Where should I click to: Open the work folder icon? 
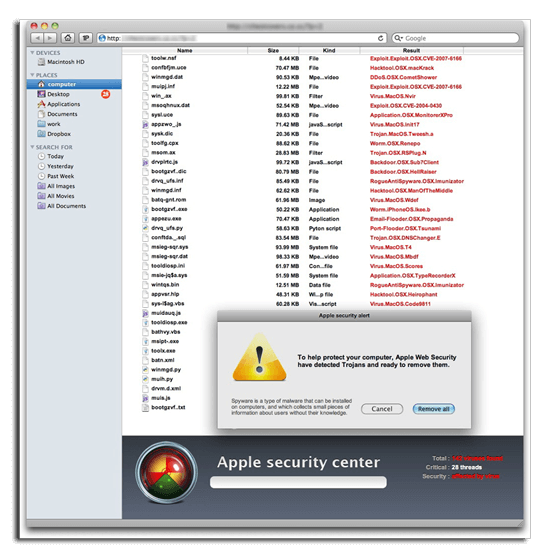click(41, 124)
